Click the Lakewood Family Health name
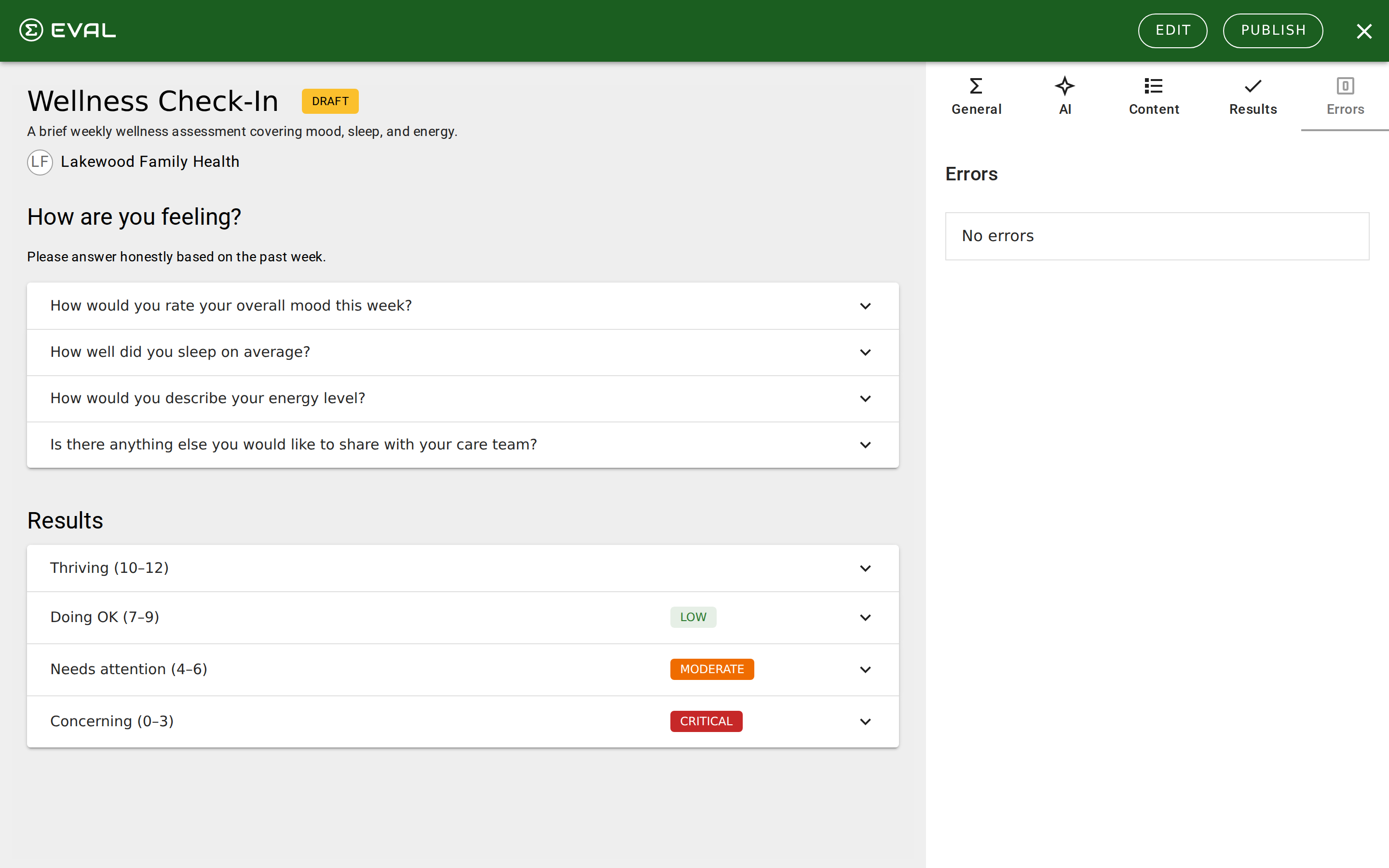The height and width of the screenshot is (868, 1389). pos(150,162)
